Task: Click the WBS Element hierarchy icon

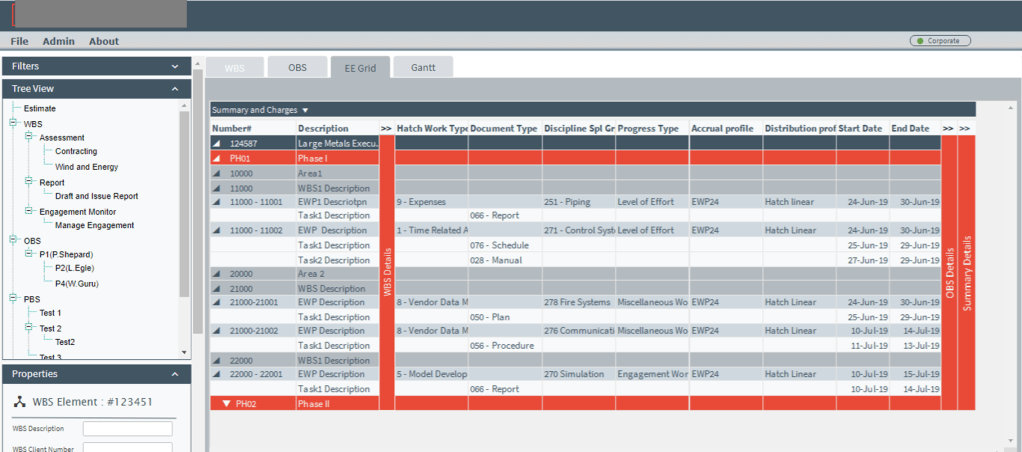Action: (20, 402)
